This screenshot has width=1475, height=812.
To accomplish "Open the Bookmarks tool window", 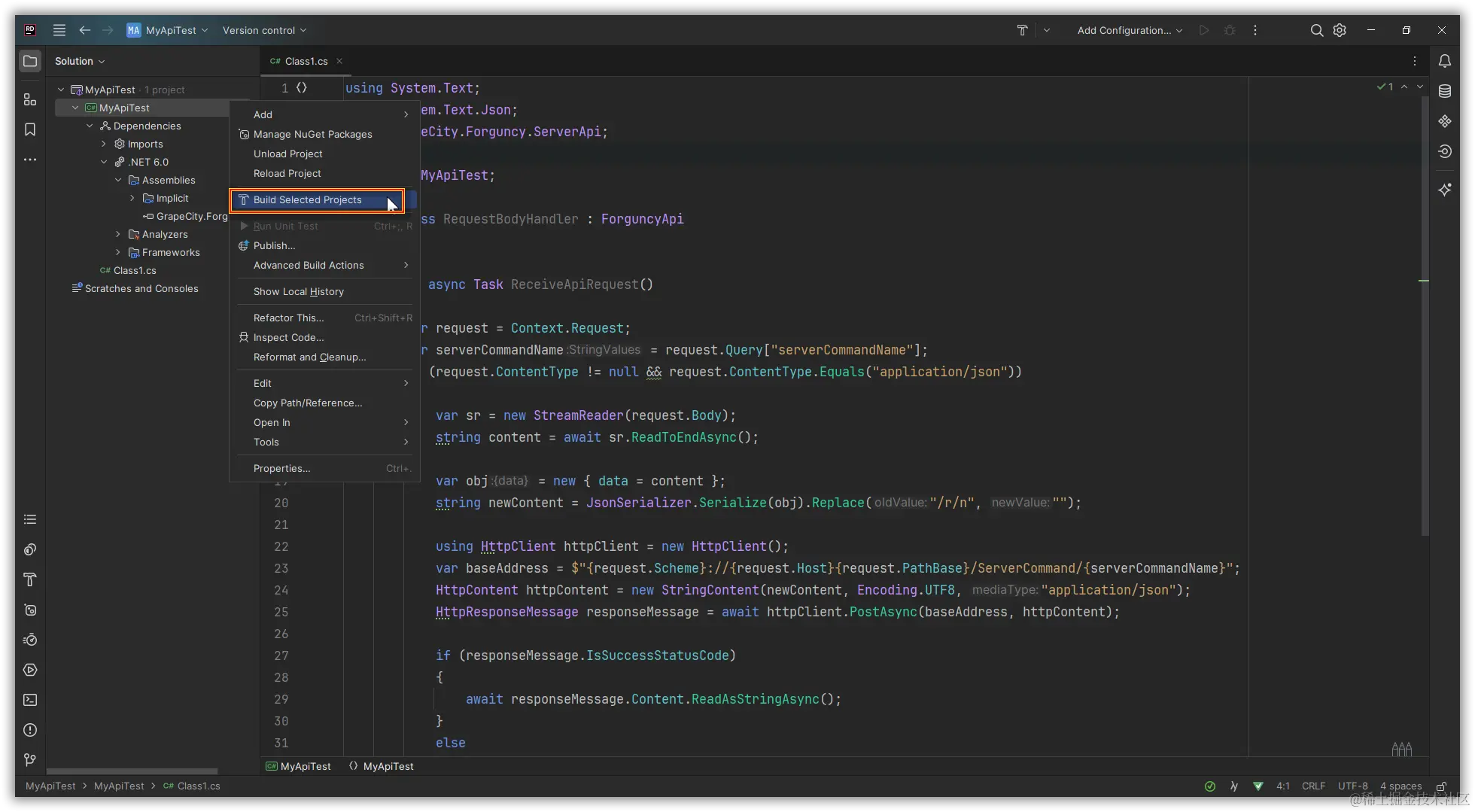I will pos(30,129).
